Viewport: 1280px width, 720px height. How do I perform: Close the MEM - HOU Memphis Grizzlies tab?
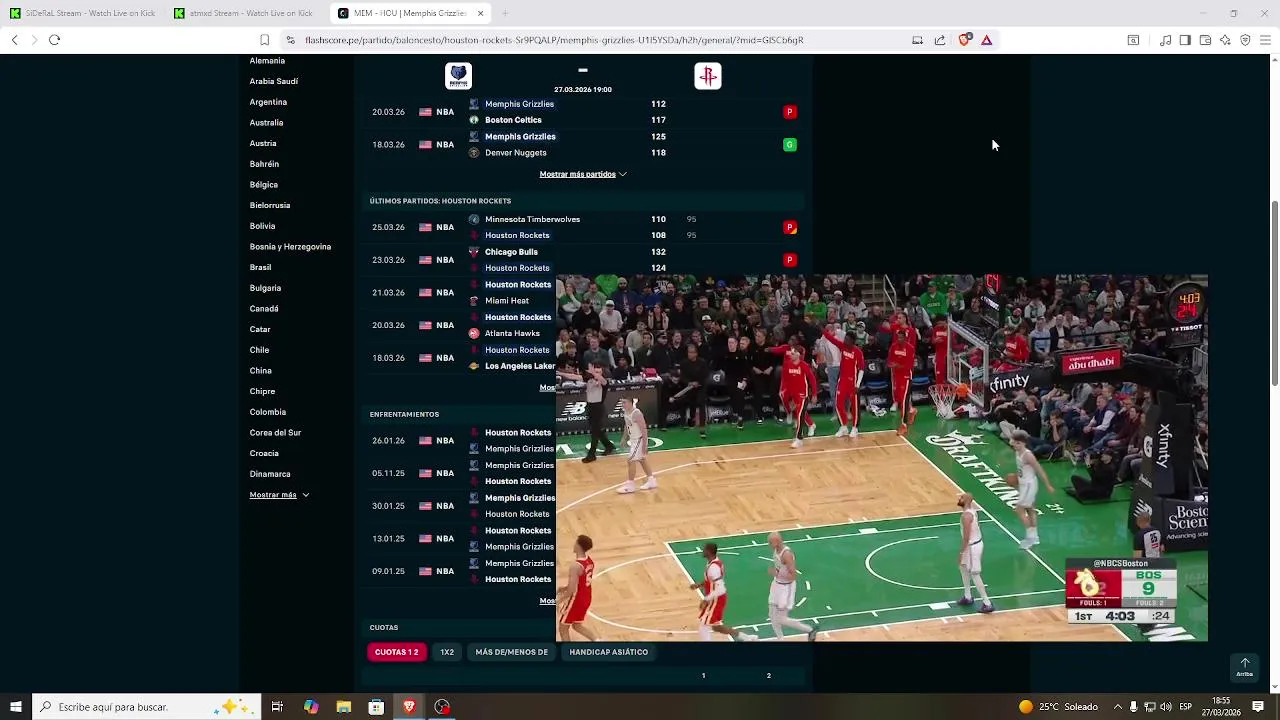tap(480, 13)
